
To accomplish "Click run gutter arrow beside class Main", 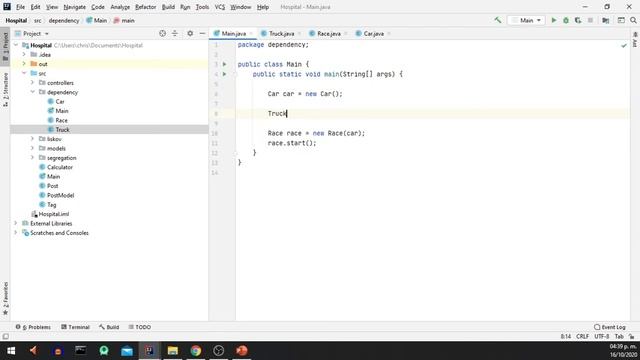I will 224,64.
